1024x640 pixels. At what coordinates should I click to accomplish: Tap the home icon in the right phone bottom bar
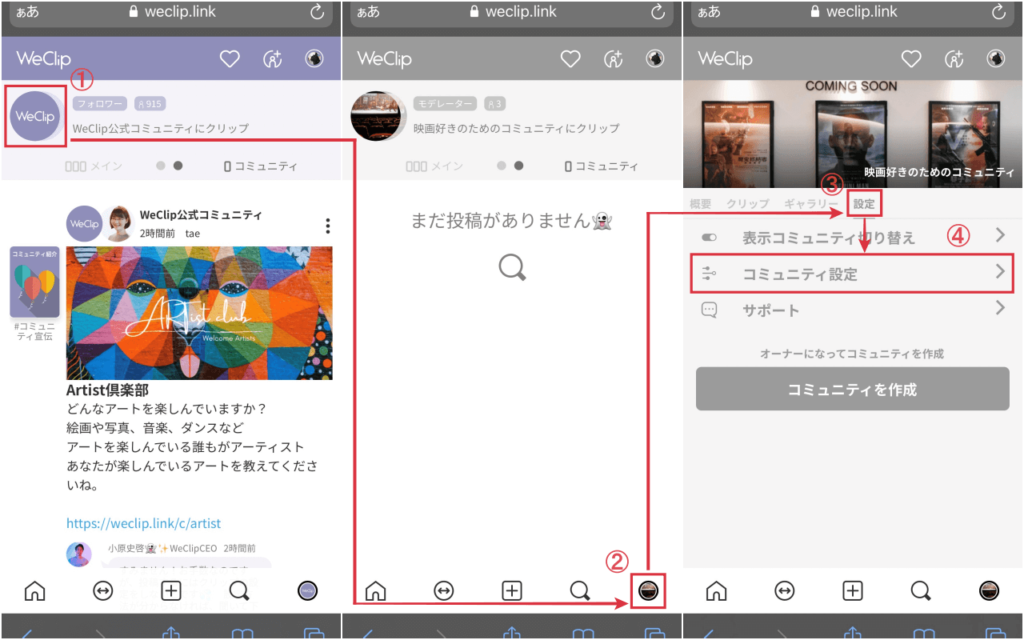[716, 591]
